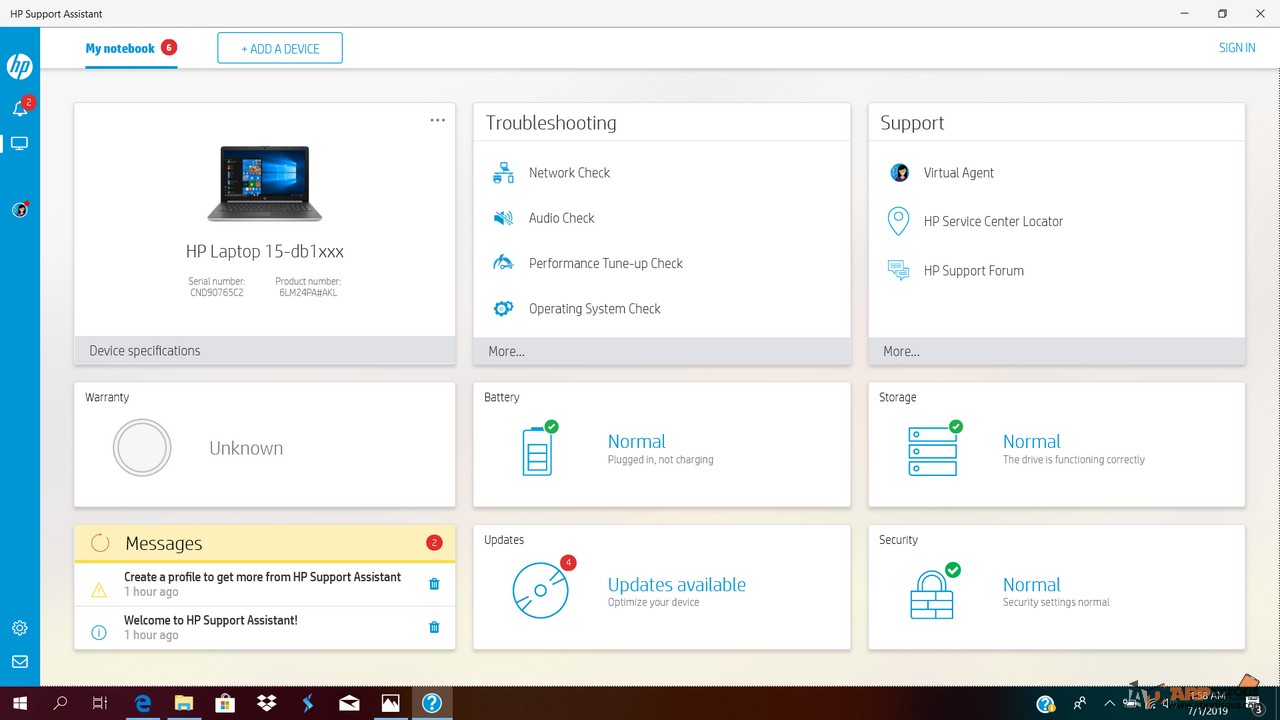
Task: Open the Virtual Agent avatar in the sidebar
Action: click(20, 210)
